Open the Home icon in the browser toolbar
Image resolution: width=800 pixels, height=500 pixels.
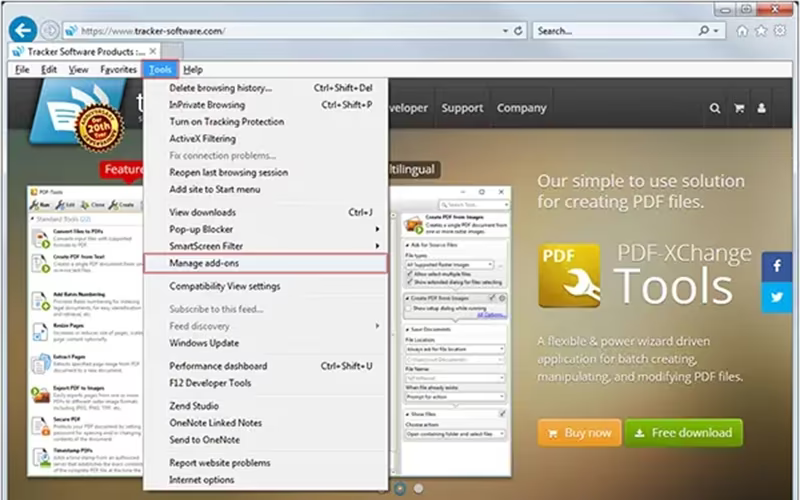click(742, 31)
